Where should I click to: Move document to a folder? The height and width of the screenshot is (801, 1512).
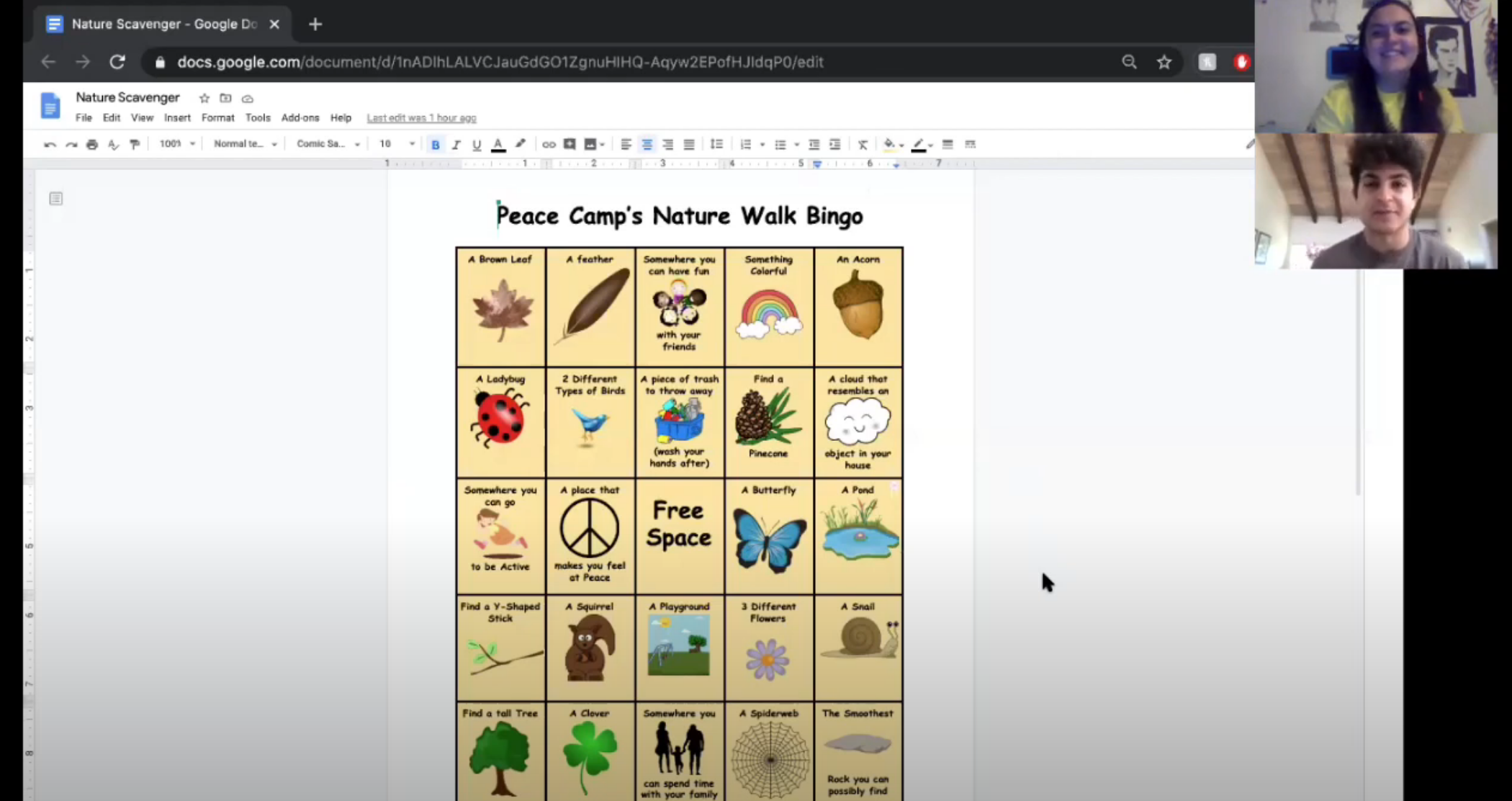tap(225, 98)
